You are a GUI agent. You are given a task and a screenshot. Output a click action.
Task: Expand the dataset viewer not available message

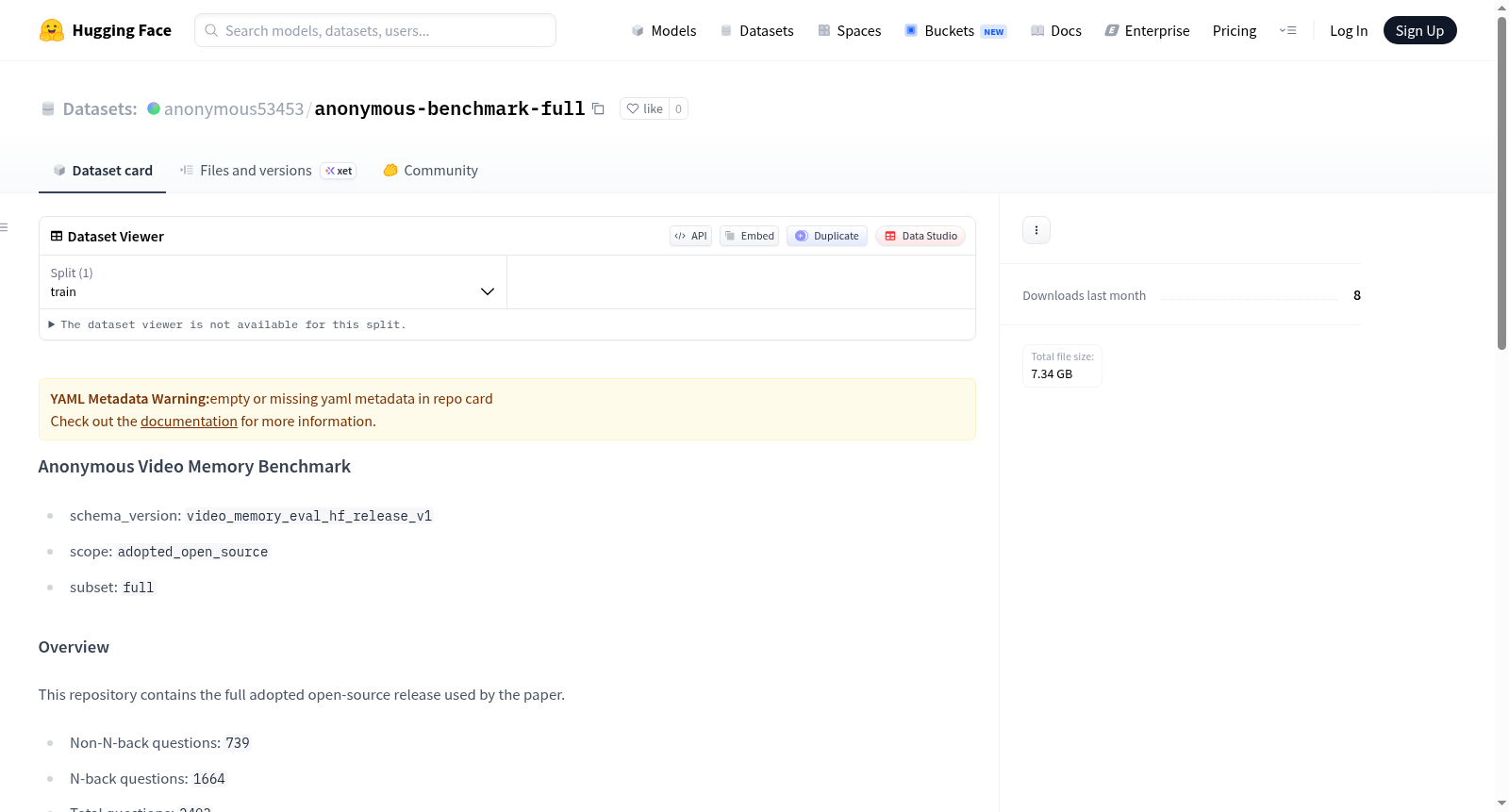(227, 324)
